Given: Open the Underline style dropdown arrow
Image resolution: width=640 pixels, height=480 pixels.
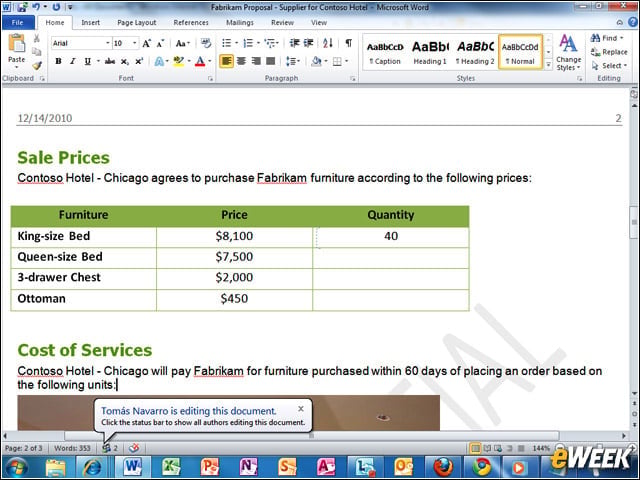Looking at the screenshot, I should click(98, 62).
